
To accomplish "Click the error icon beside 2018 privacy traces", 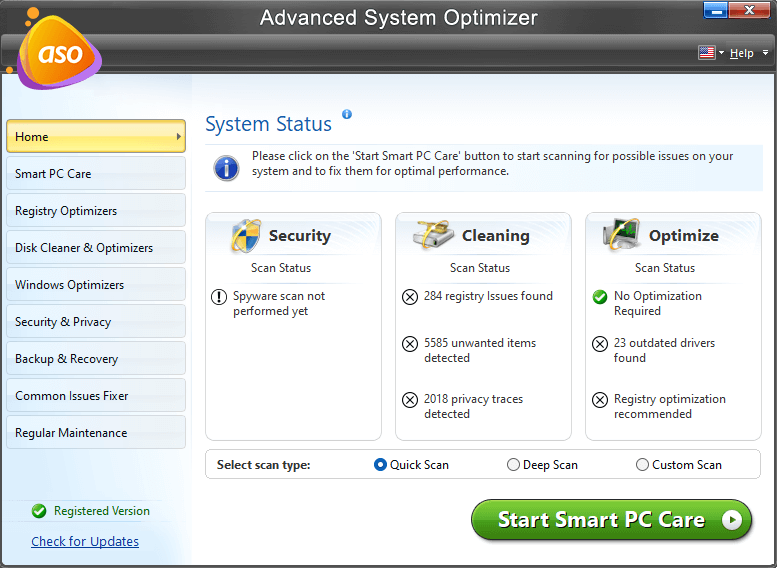I will 409,399.
